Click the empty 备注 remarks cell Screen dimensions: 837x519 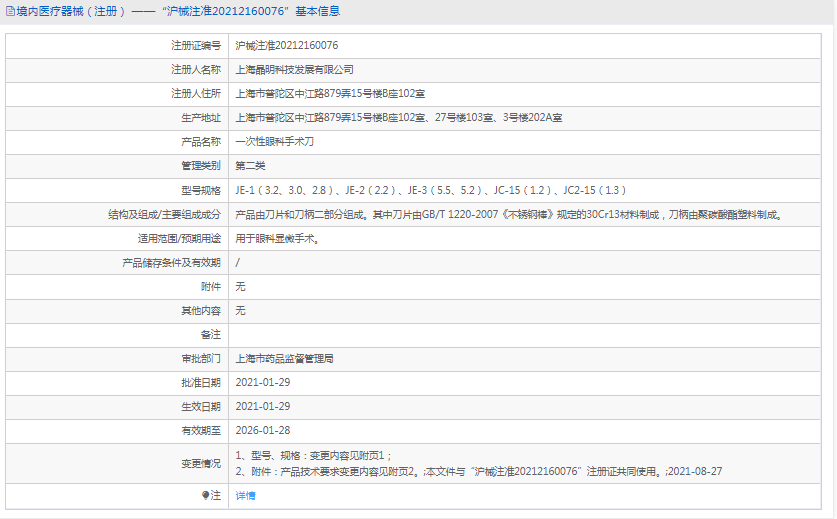coord(528,334)
